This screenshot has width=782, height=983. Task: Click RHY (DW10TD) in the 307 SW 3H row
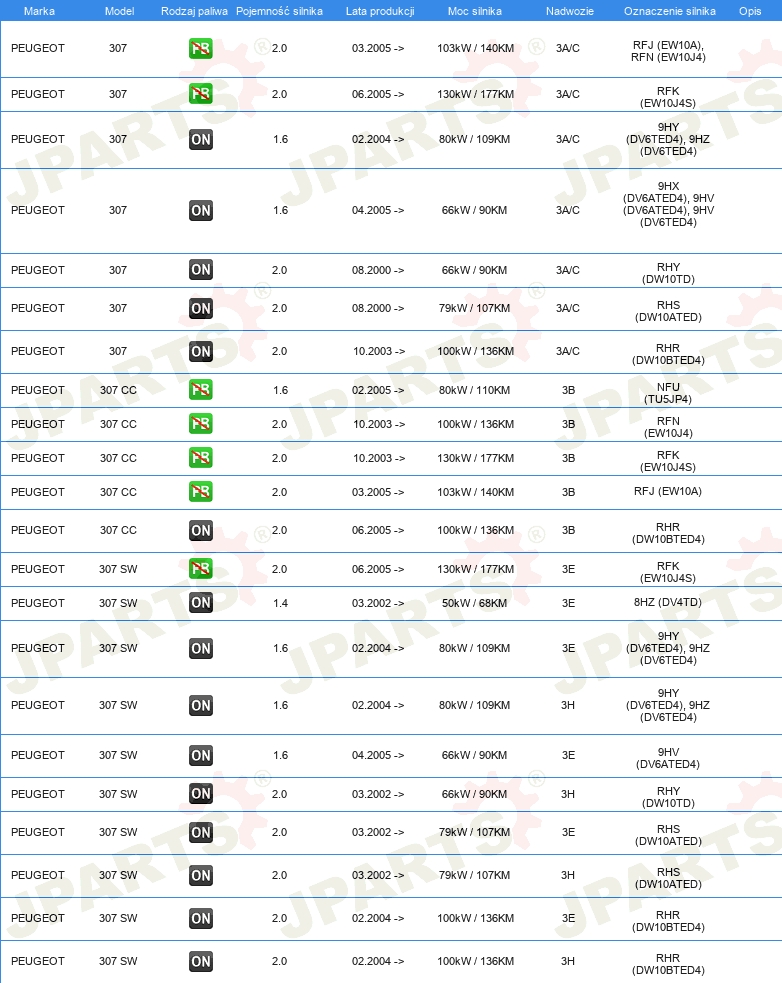pos(668,797)
